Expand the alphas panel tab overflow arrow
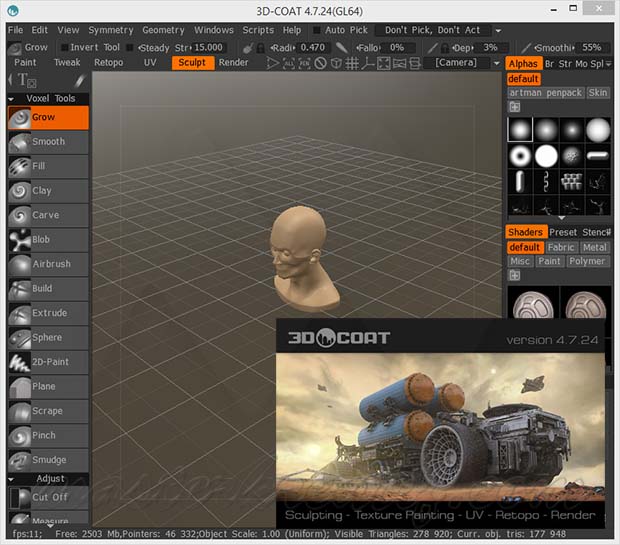This screenshot has width=620, height=545. pos(609,64)
